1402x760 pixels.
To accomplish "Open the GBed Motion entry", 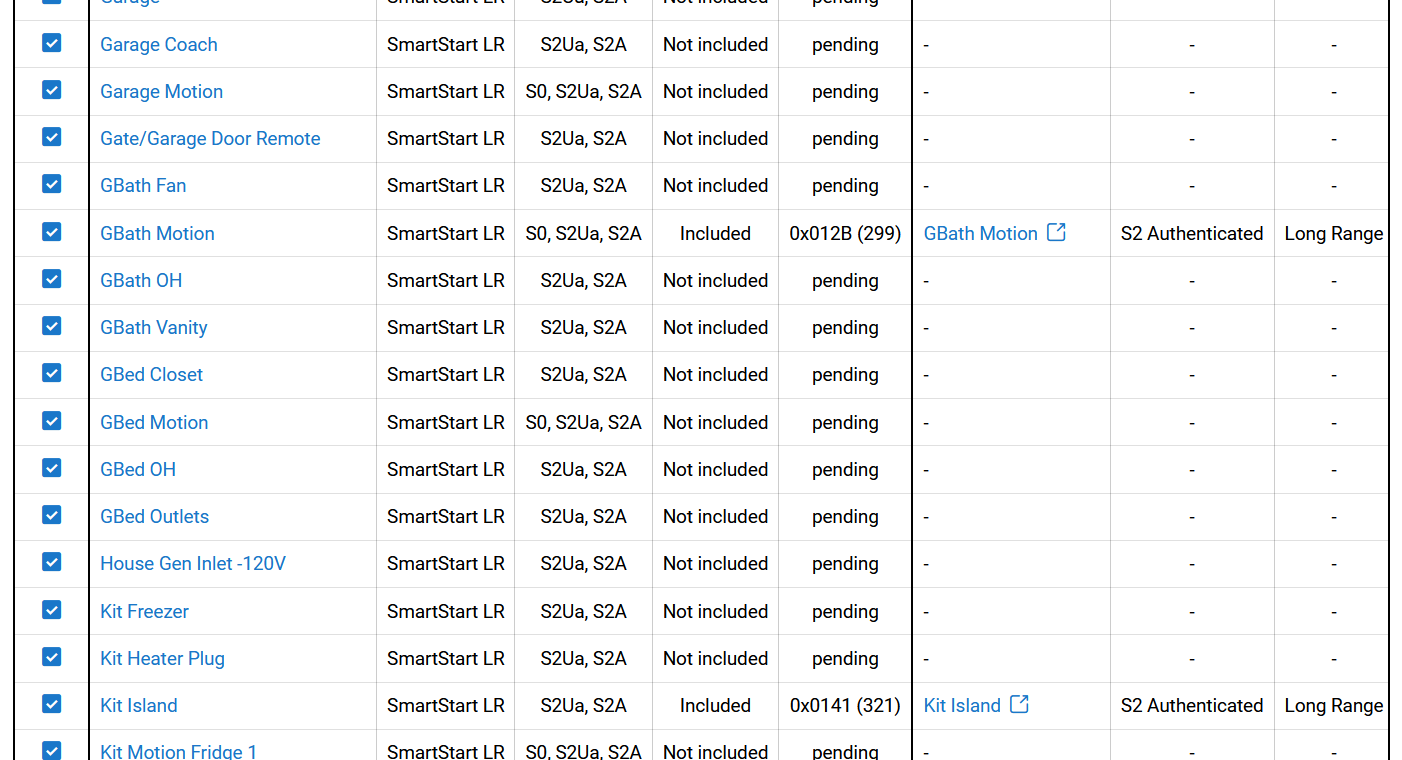I will pyautogui.click(x=154, y=423).
